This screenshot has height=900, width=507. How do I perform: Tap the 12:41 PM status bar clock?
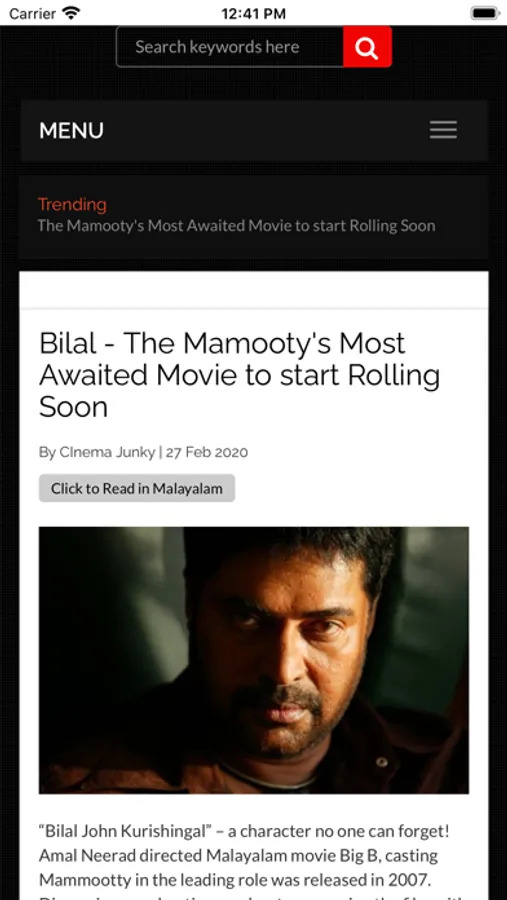coord(253,13)
